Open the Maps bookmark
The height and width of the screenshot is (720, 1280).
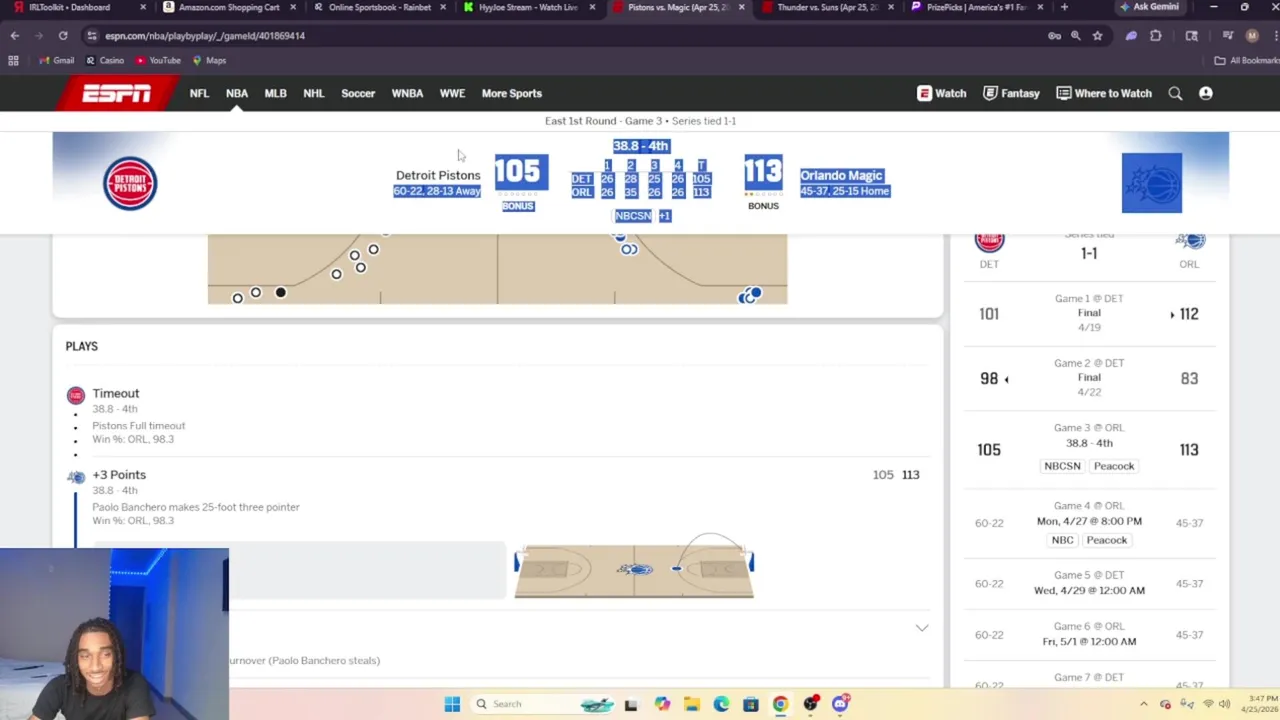coord(209,60)
